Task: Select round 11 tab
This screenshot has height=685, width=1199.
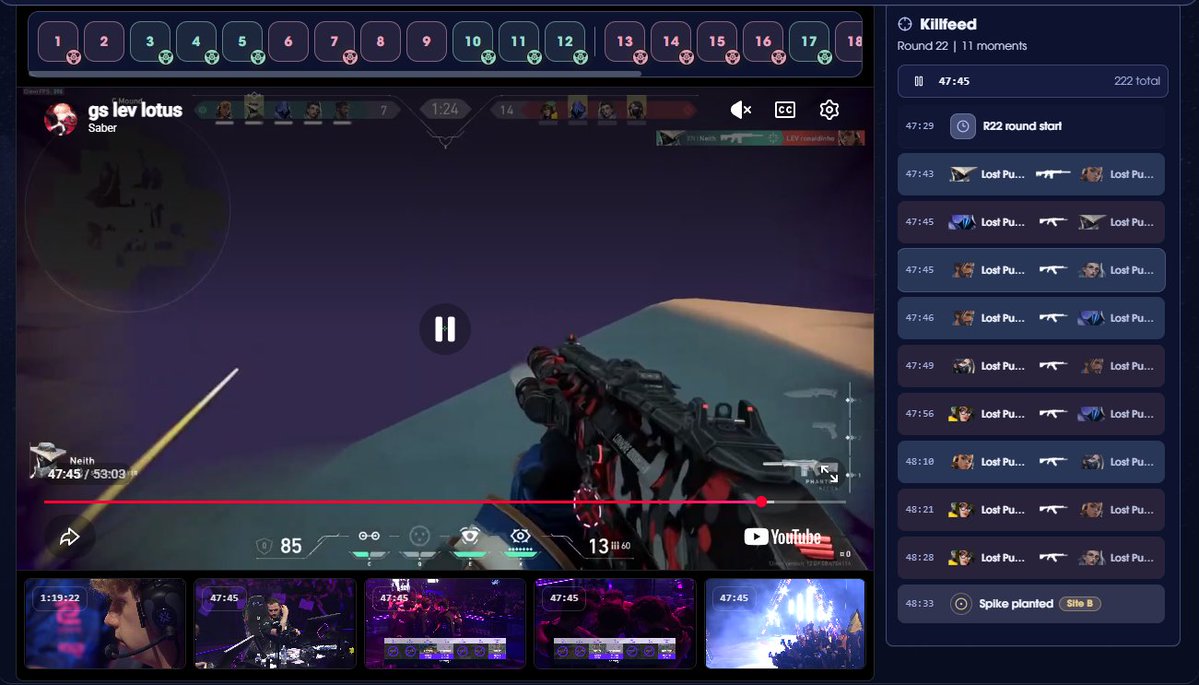Action: [x=518, y=41]
